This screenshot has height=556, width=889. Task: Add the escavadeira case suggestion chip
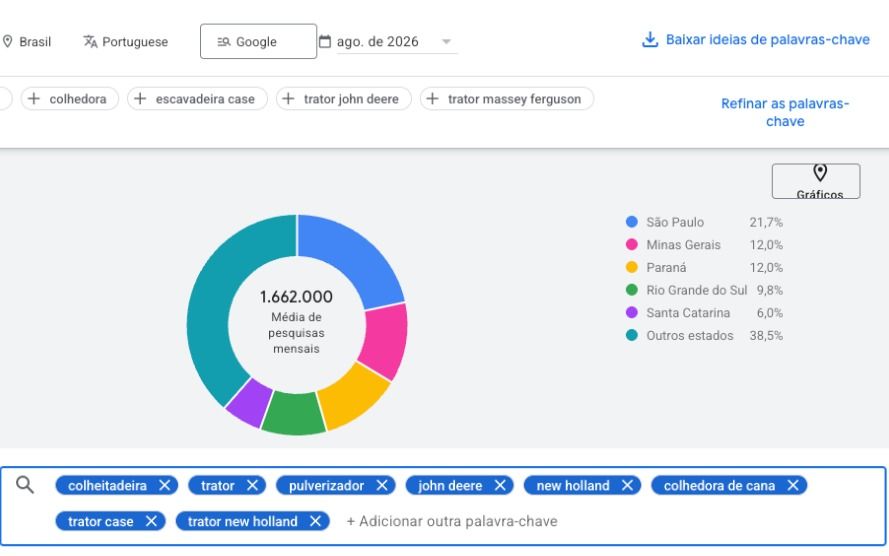(197, 99)
